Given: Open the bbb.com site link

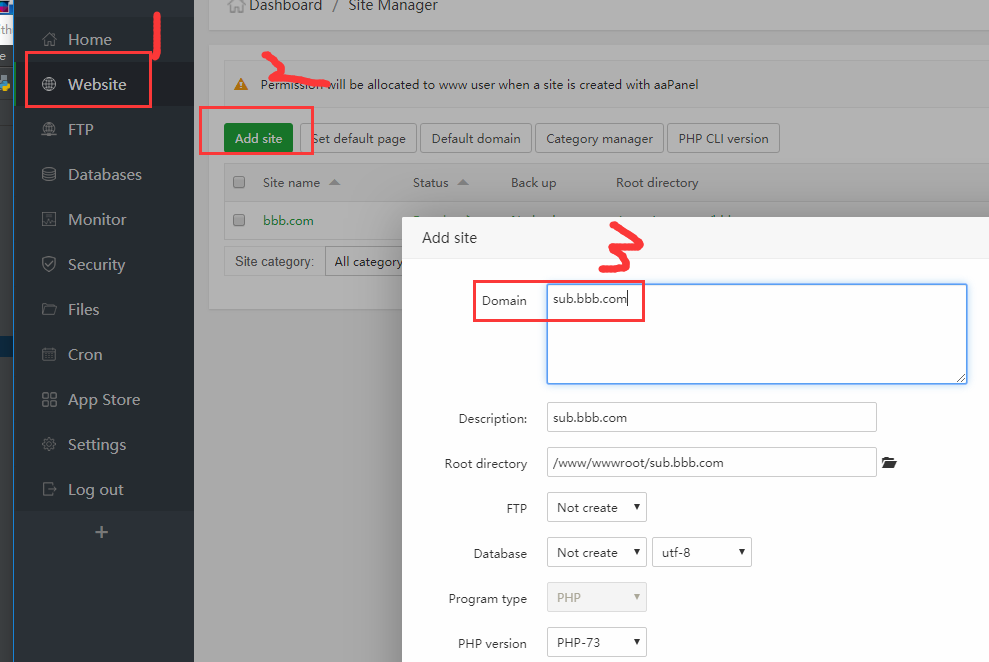Looking at the screenshot, I should [288, 220].
